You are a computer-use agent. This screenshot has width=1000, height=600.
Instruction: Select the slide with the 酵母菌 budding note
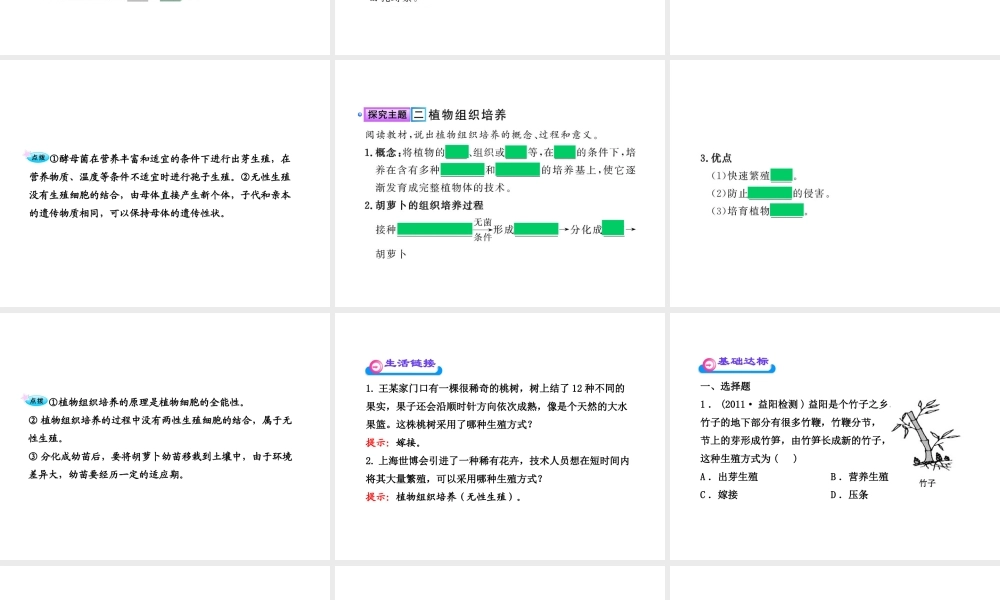click(165, 183)
